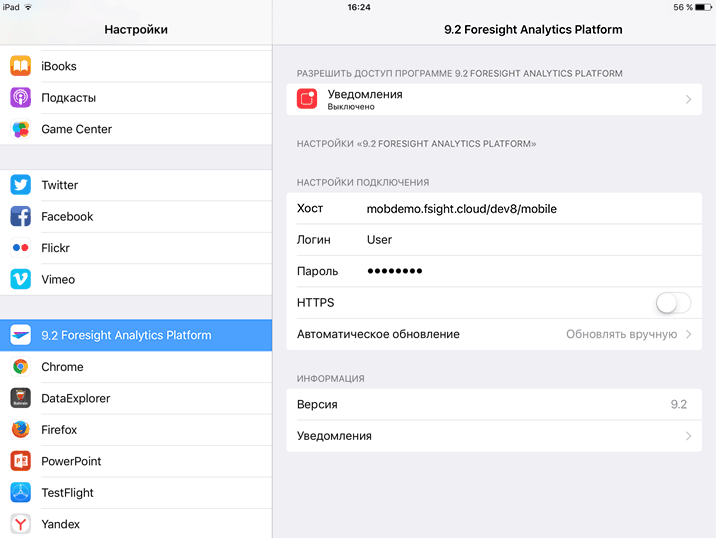The width and height of the screenshot is (716, 538).
Task: Tap the Podcasts purple icon
Action: 21,97
